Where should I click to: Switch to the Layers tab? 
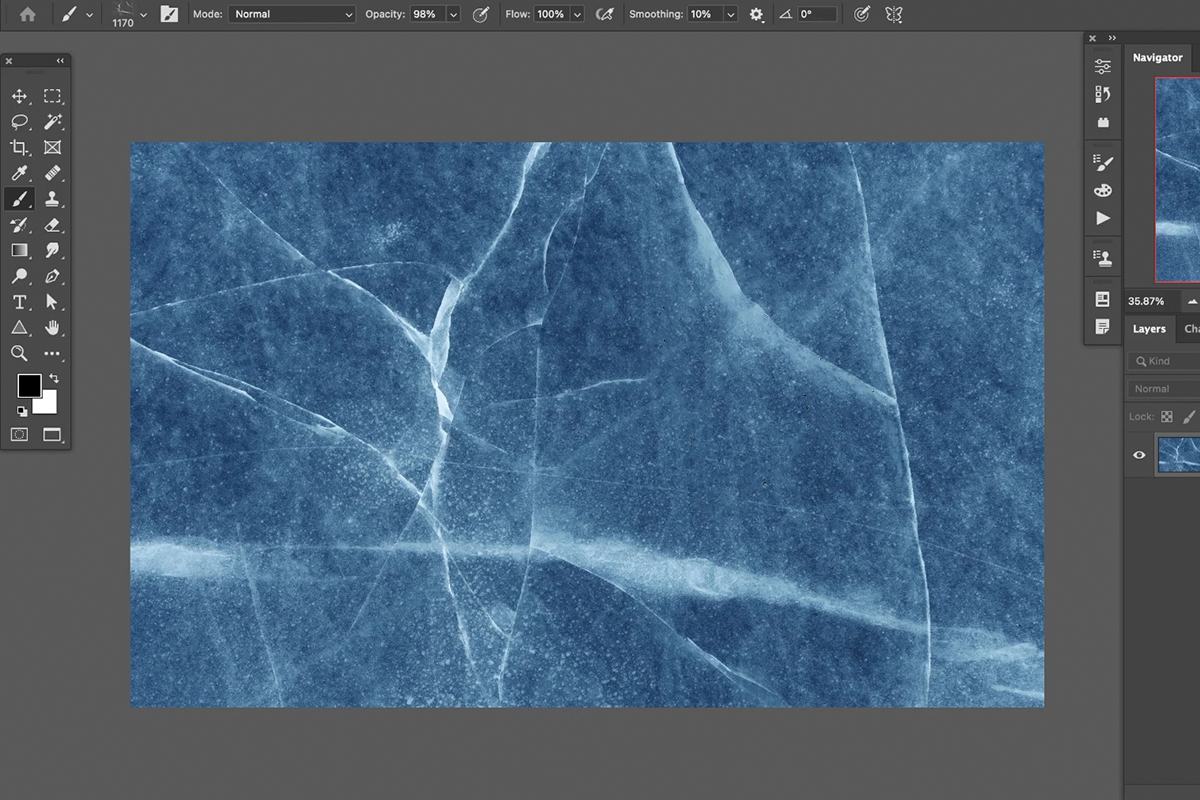click(1149, 328)
